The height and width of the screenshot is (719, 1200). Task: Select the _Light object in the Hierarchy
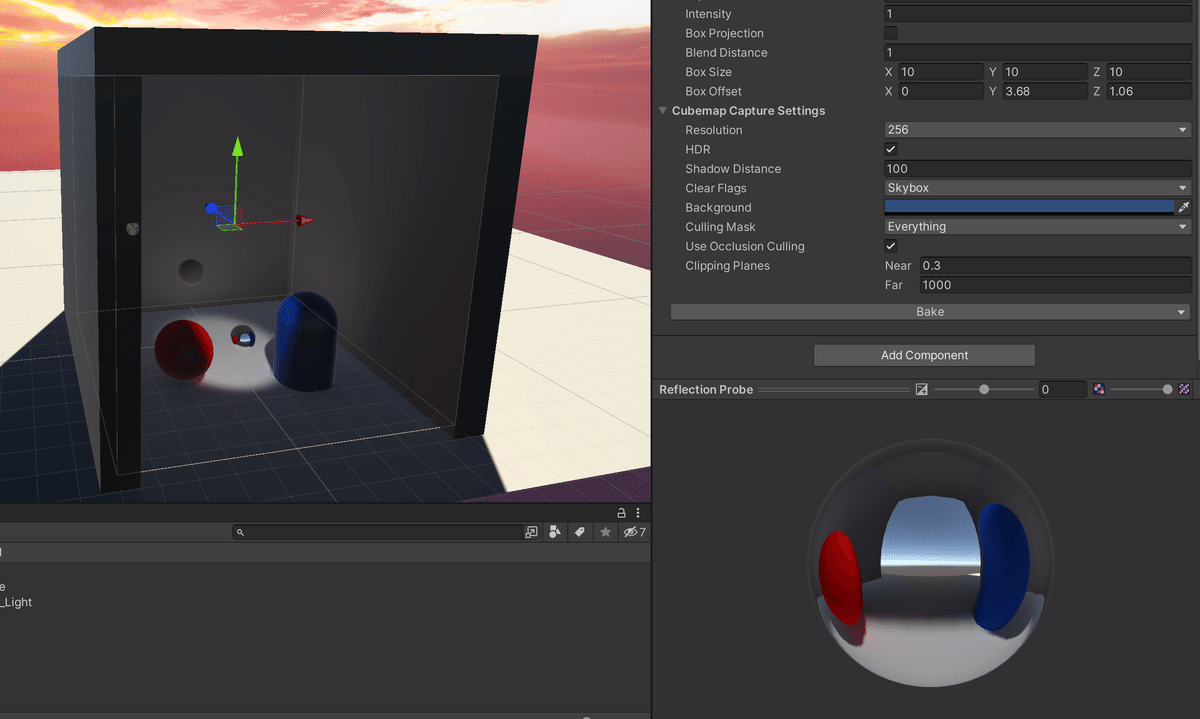pos(17,602)
